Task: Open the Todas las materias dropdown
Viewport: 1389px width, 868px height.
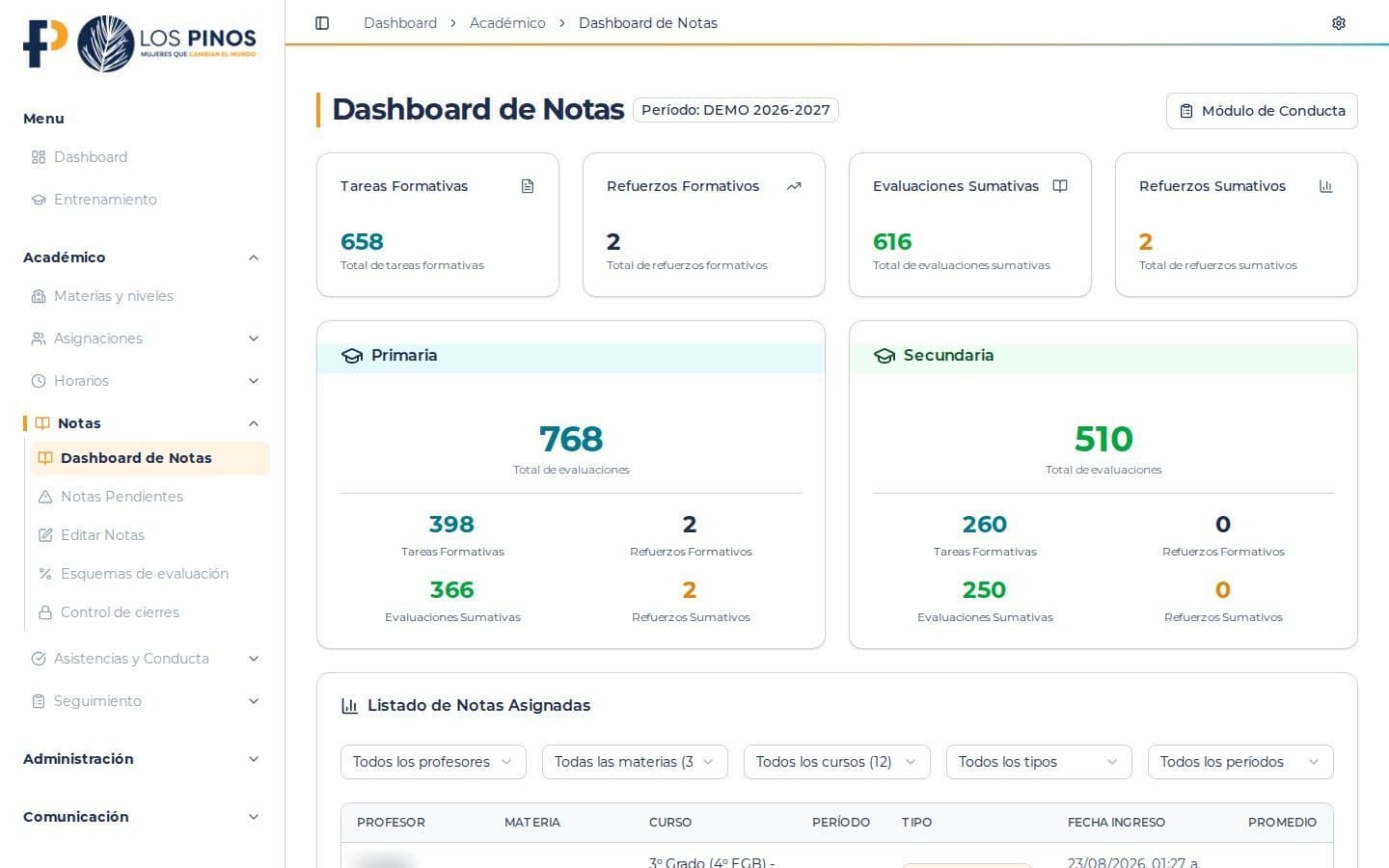Action: (635, 762)
